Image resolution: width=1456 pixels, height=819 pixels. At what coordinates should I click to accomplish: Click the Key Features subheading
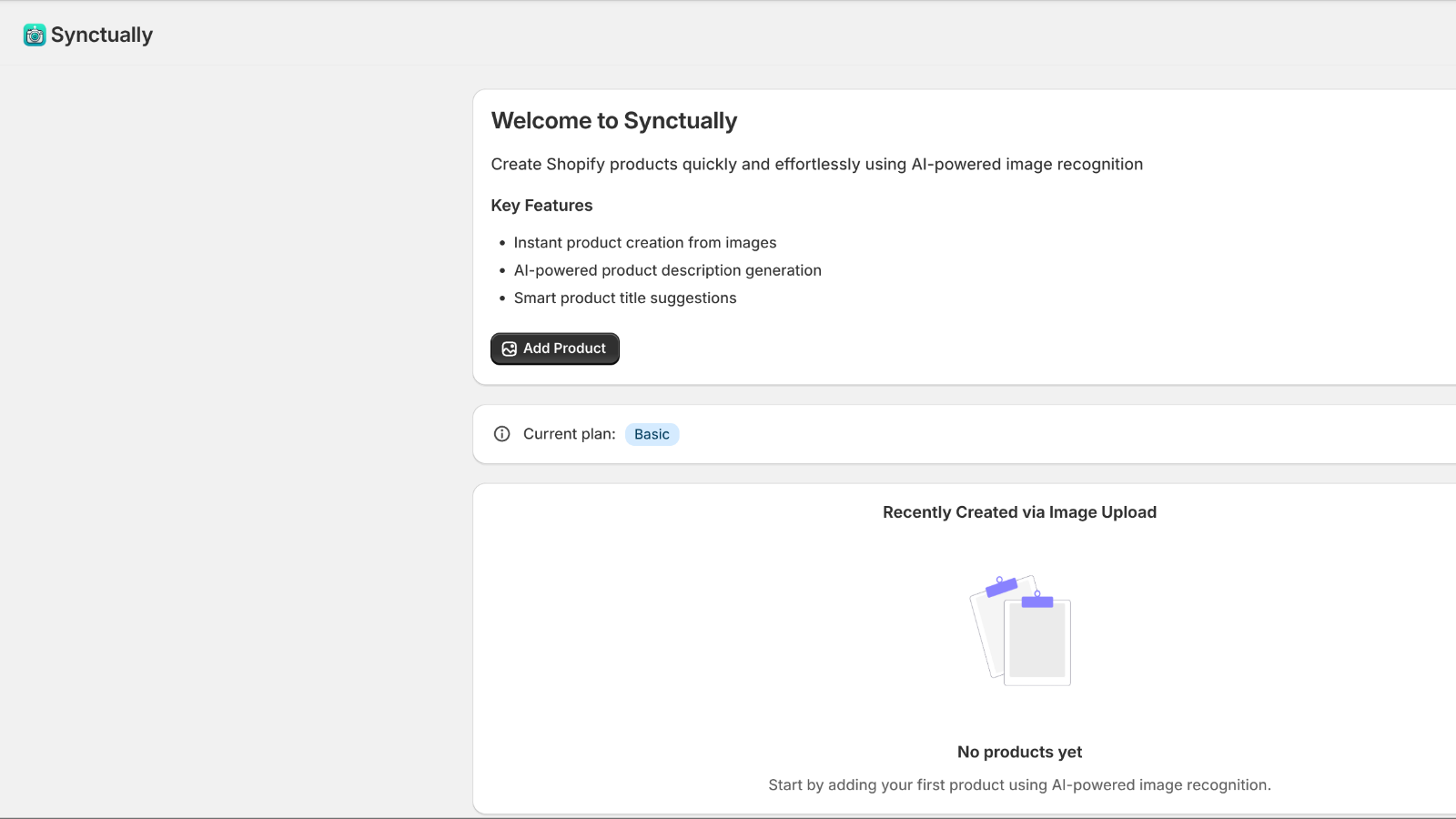coord(541,206)
